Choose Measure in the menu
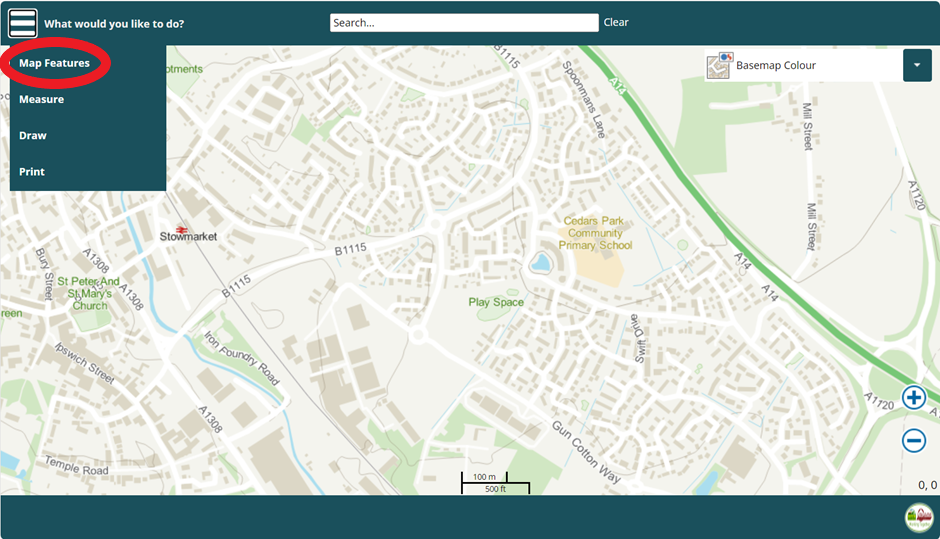The width and height of the screenshot is (940, 539). click(x=41, y=99)
